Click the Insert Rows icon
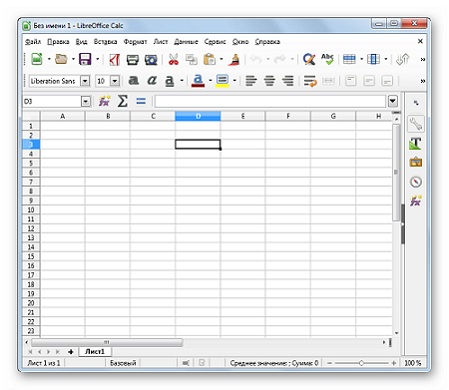 pos(349,59)
